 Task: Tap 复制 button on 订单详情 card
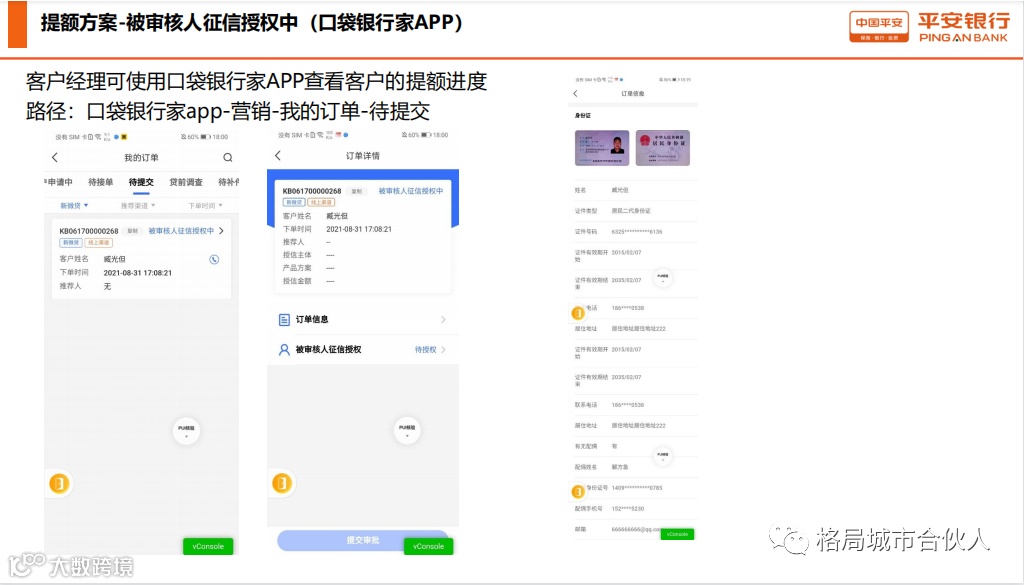[x=357, y=191]
